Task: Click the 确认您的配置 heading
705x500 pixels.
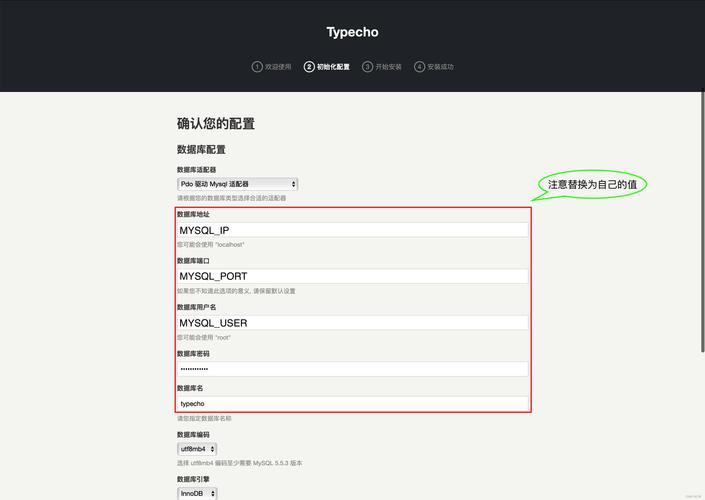Action: 216,124
